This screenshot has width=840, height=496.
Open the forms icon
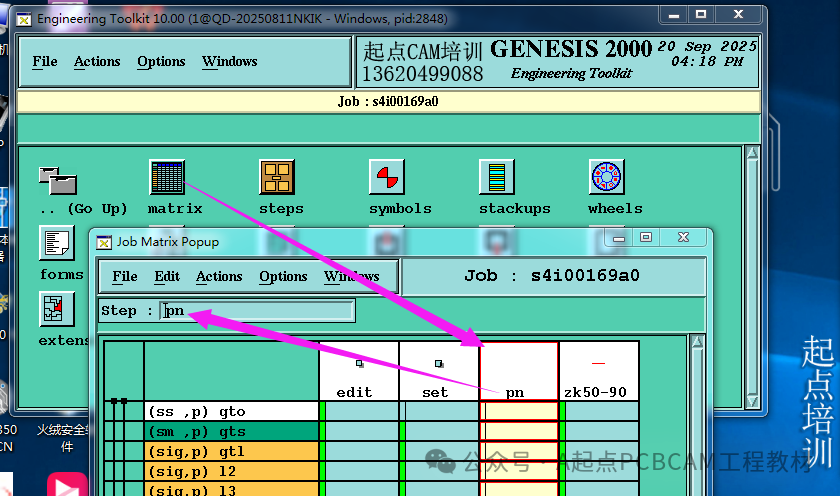coord(57,243)
